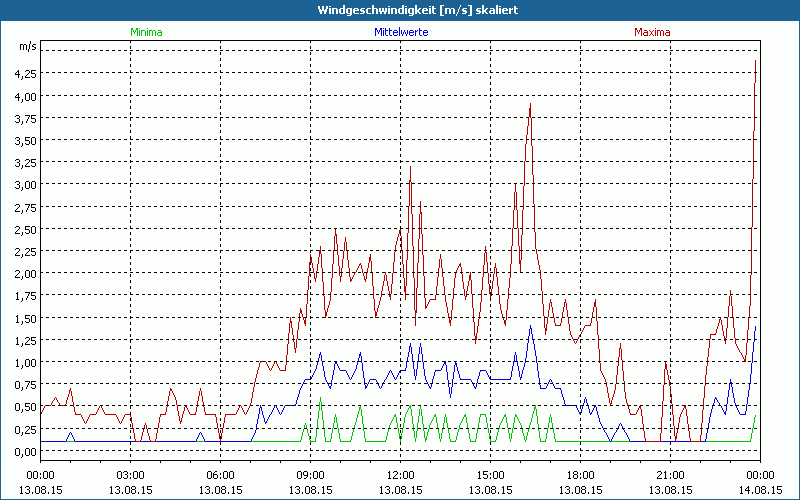This screenshot has width=800, height=500.
Task: Select the red Maxima legend label
Action: 654,32
